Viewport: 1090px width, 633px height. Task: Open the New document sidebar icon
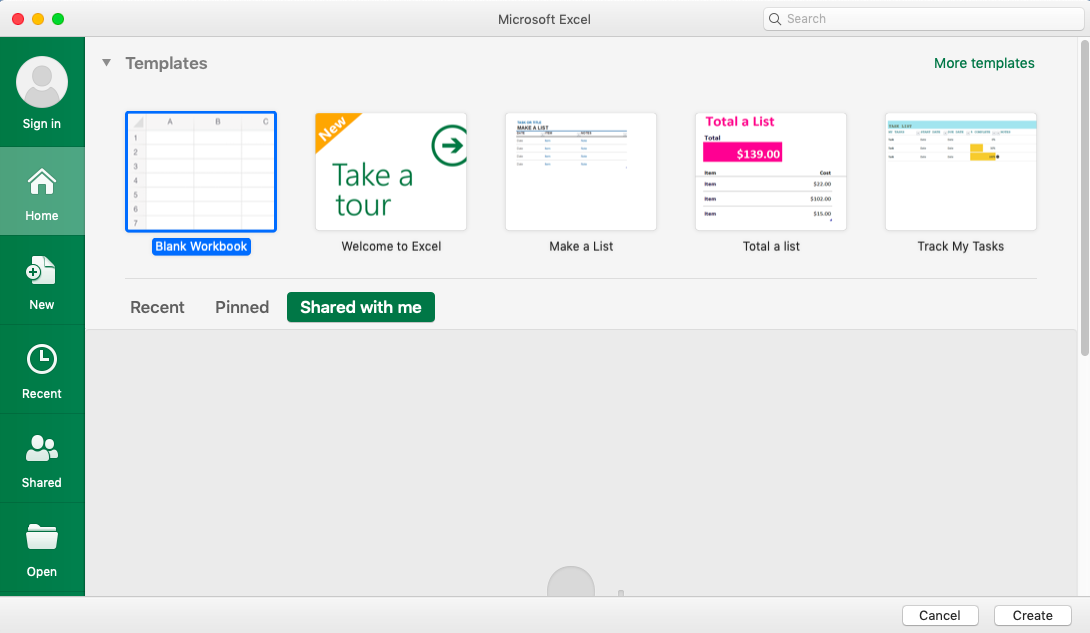tap(41, 271)
